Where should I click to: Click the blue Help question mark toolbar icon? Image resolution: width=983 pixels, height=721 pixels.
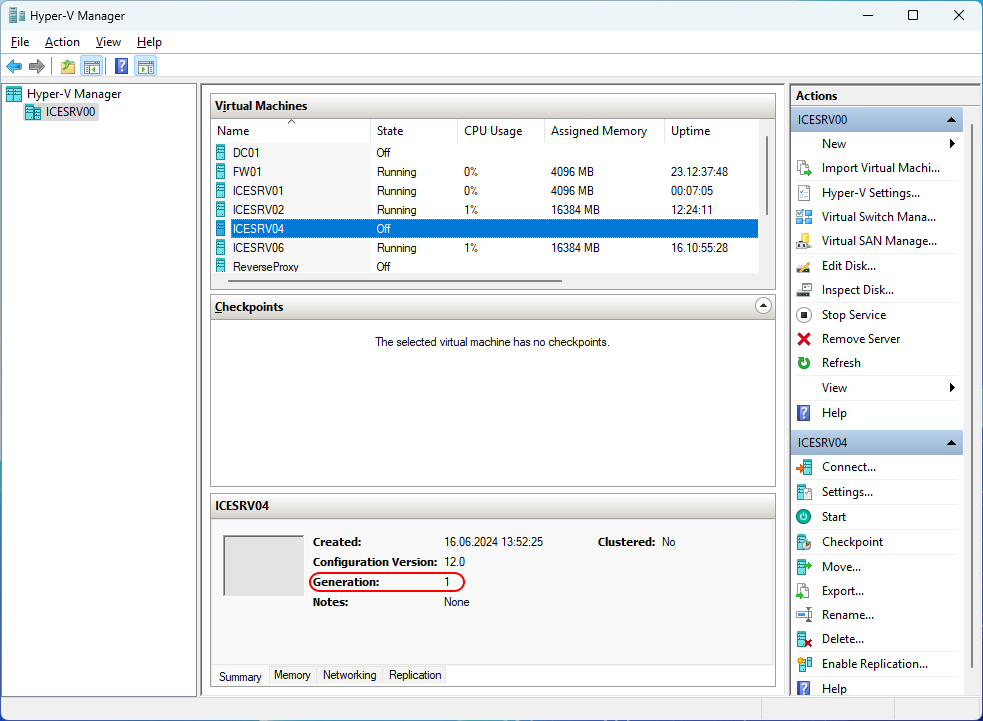(x=122, y=66)
